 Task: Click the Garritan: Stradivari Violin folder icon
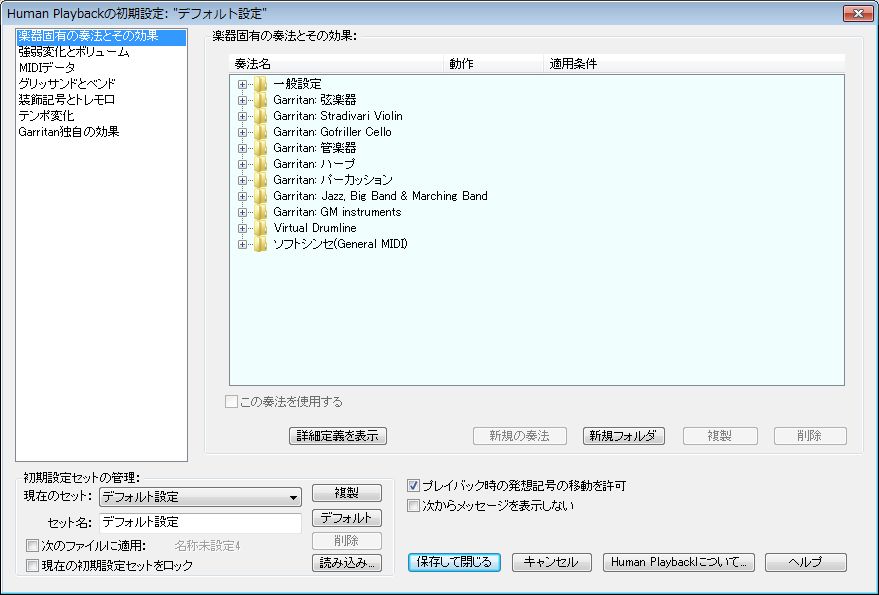(260, 116)
